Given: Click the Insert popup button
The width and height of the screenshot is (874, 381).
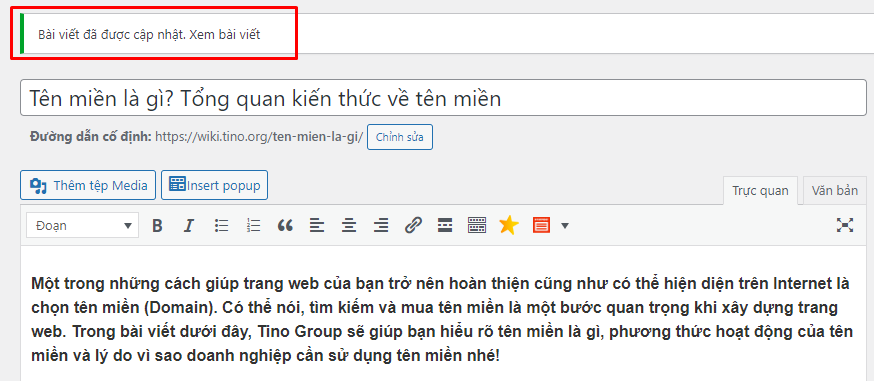Looking at the screenshot, I should tap(215, 185).
